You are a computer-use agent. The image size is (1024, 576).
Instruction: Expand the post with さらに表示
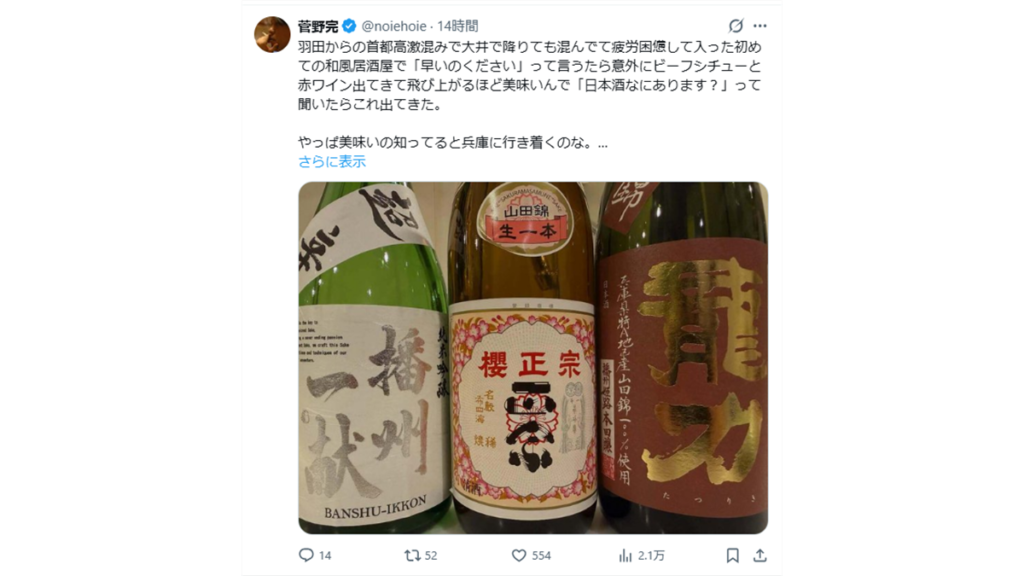click(x=332, y=161)
